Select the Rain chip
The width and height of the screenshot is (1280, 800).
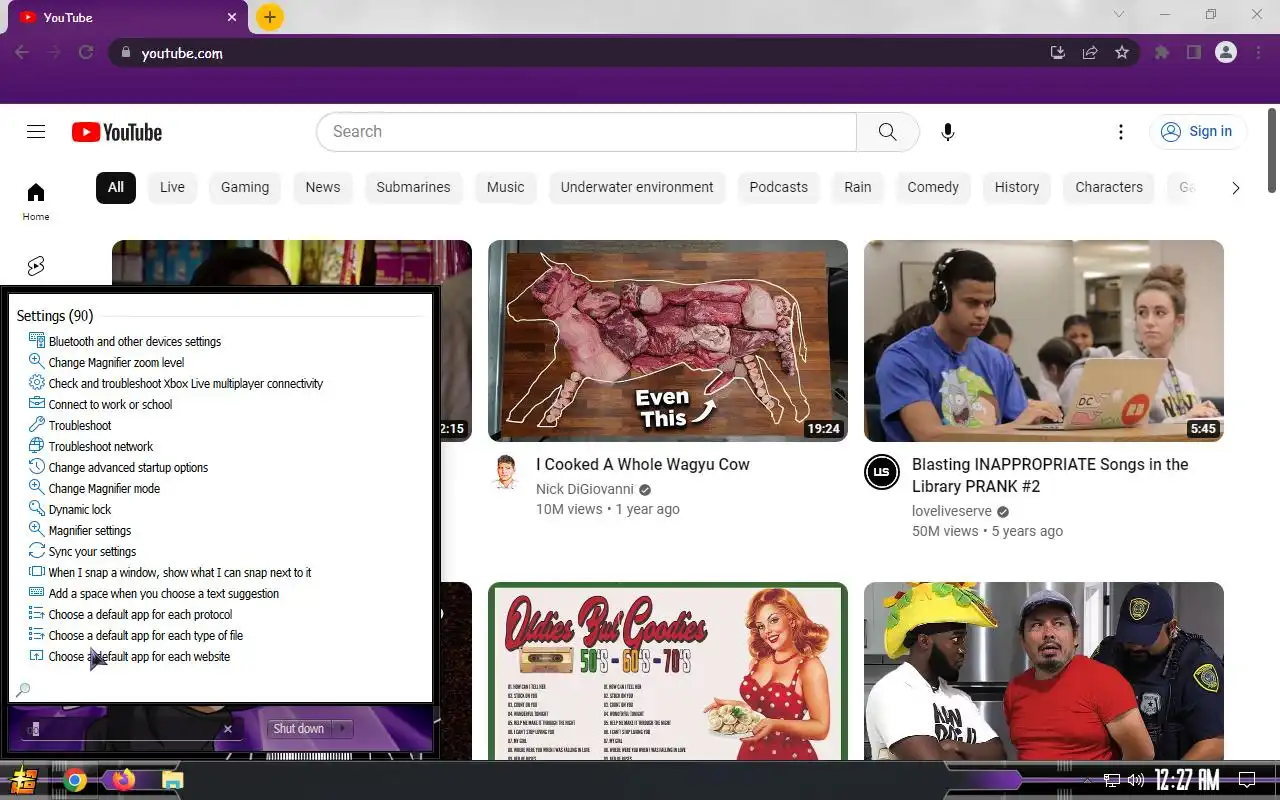858,187
